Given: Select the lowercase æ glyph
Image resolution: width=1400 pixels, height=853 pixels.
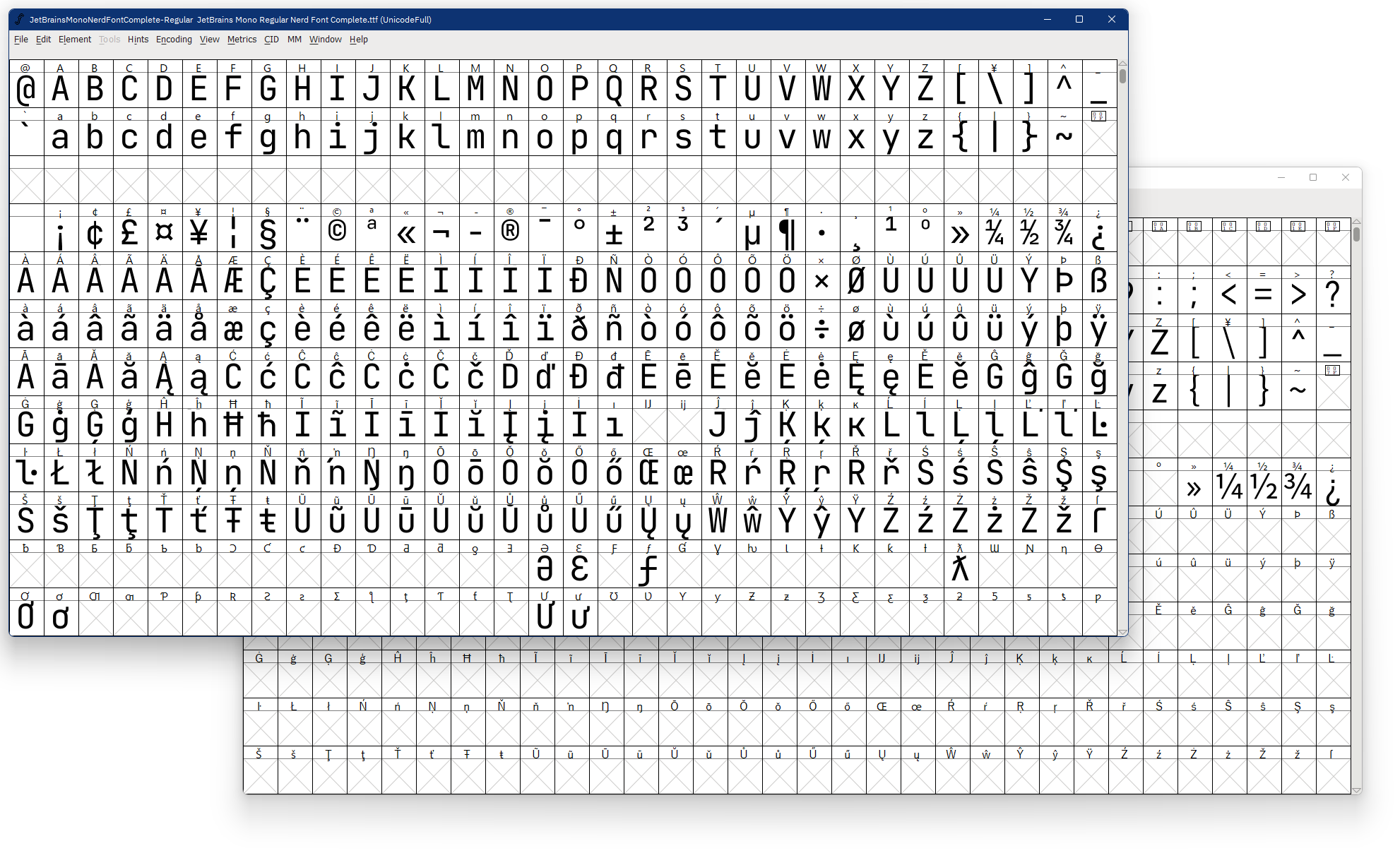Looking at the screenshot, I should [234, 324].
